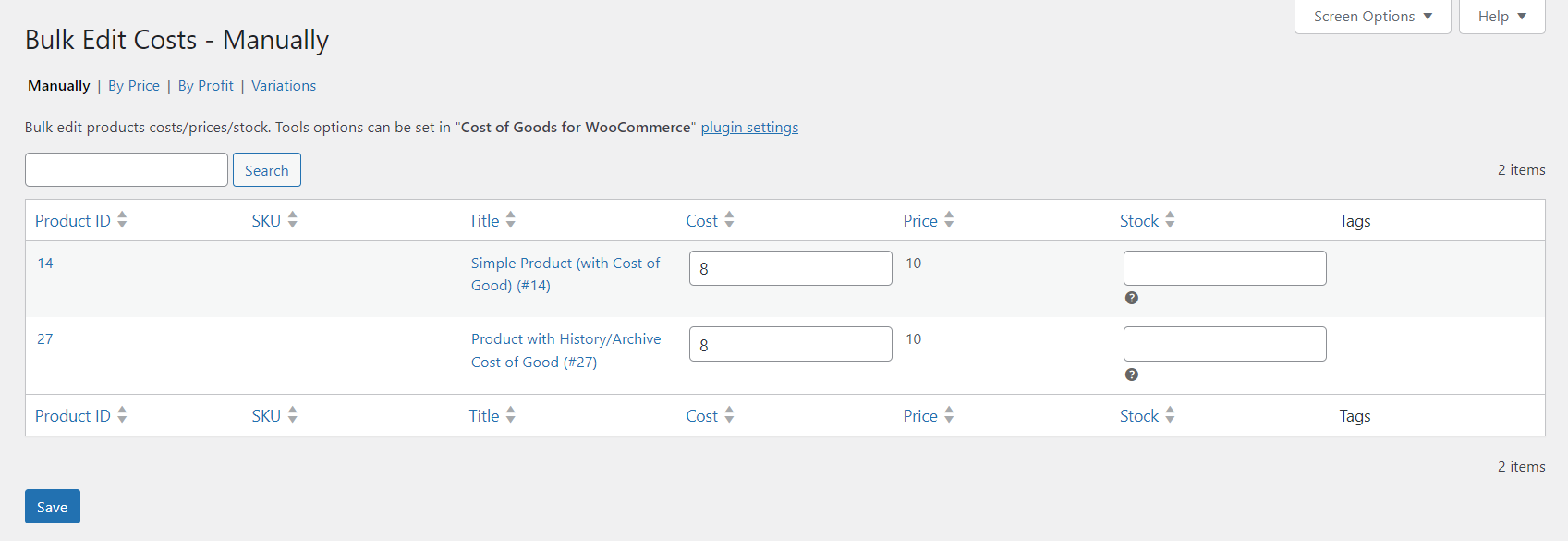
Task: Sort table by header Product ID label
Action: click(x=73, y=221)
